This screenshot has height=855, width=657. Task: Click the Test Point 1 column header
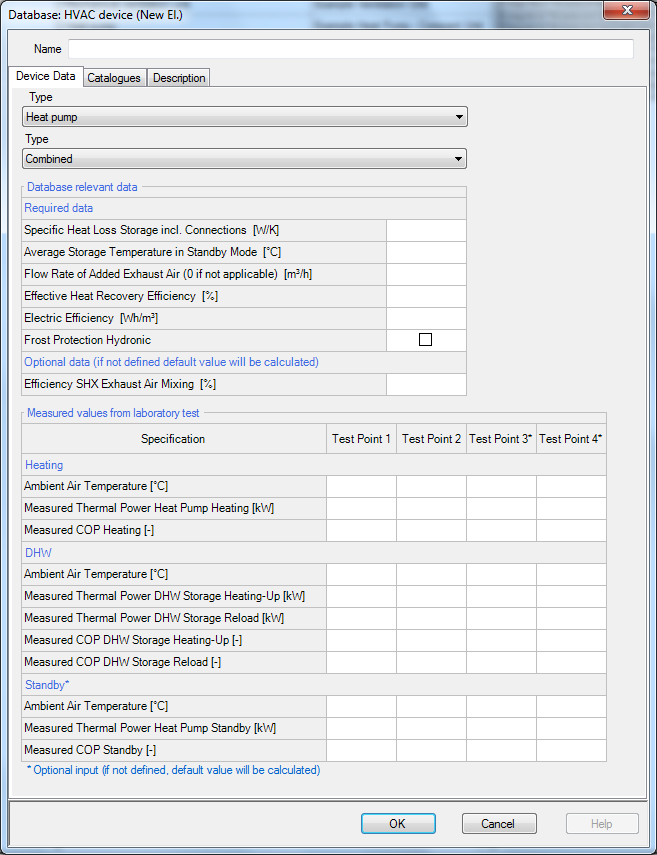(x=361, y=439)
